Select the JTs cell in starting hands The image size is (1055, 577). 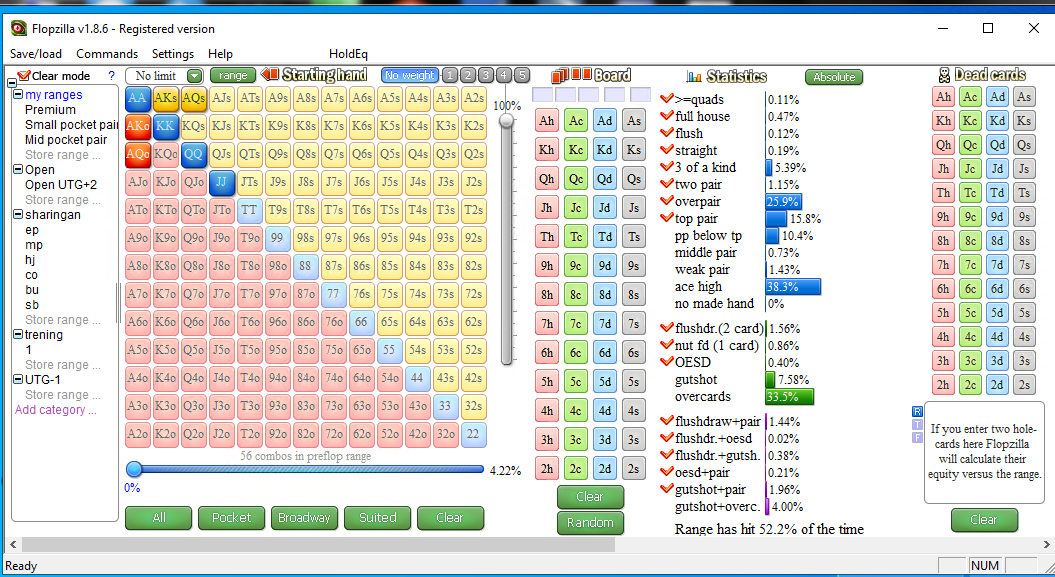point(250,182)
